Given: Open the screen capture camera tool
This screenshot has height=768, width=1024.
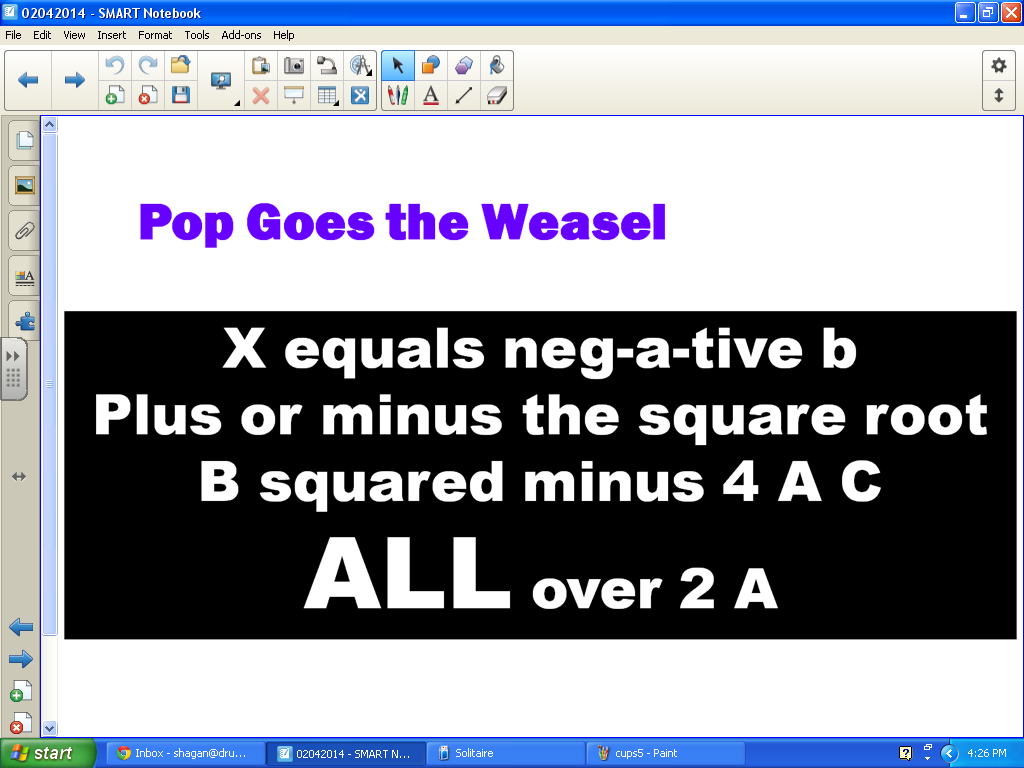Looking at the screenshot, I should click(295, 65).
